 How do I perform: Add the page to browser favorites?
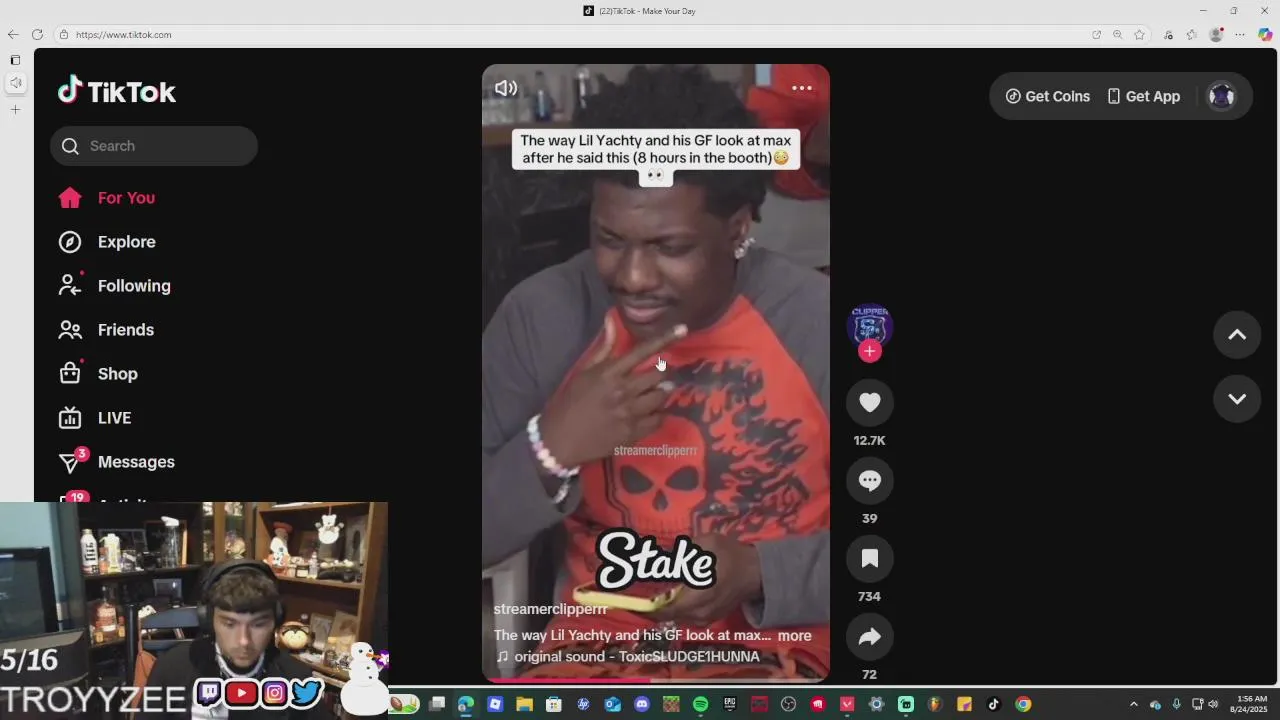[x=1139, y=35]
